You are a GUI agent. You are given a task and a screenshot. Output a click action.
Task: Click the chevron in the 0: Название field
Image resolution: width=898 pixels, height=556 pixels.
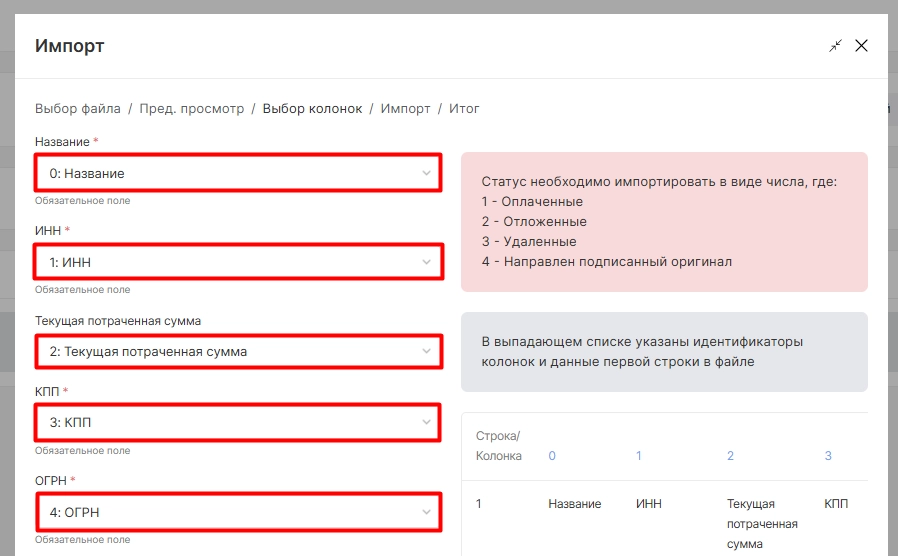[426, 173]
